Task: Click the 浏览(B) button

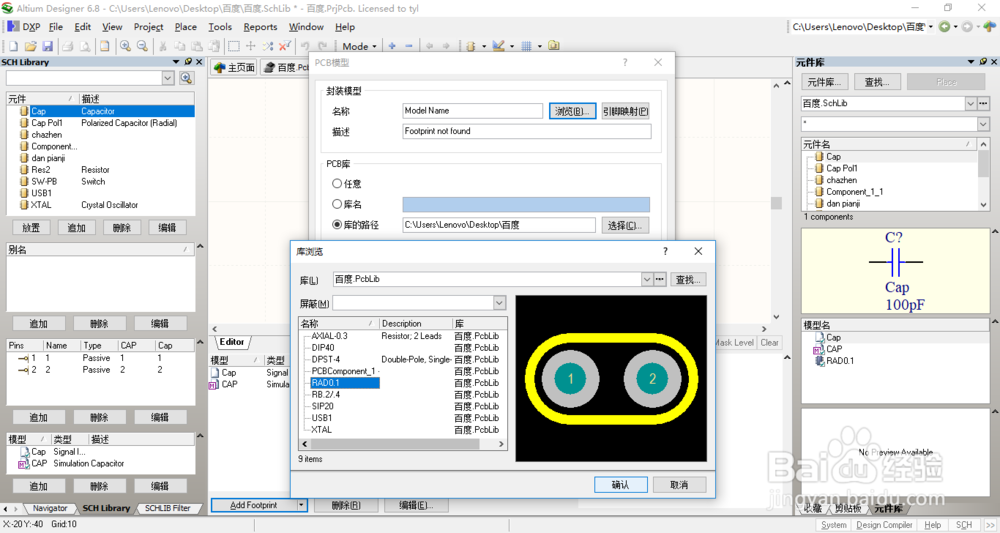Action: pos(572,111)
